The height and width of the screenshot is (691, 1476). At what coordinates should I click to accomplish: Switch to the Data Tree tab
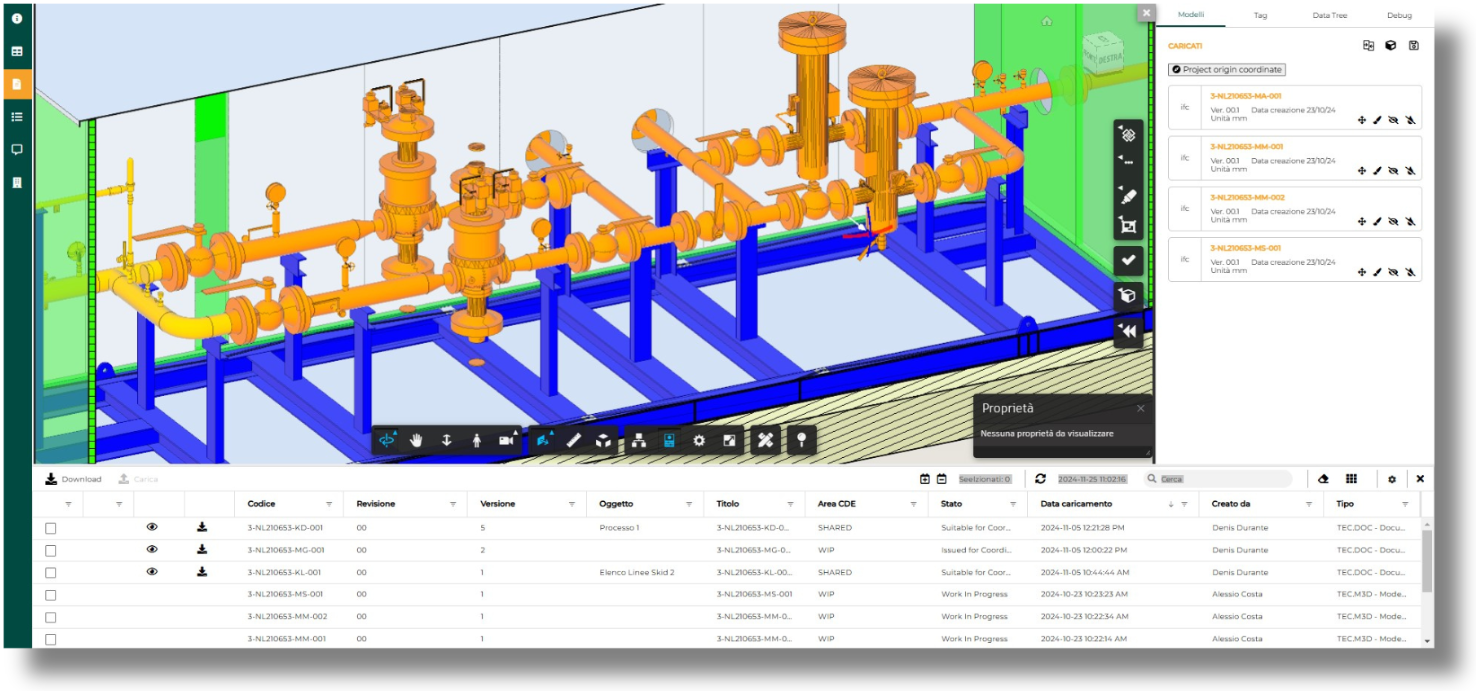pos(1329,15)
